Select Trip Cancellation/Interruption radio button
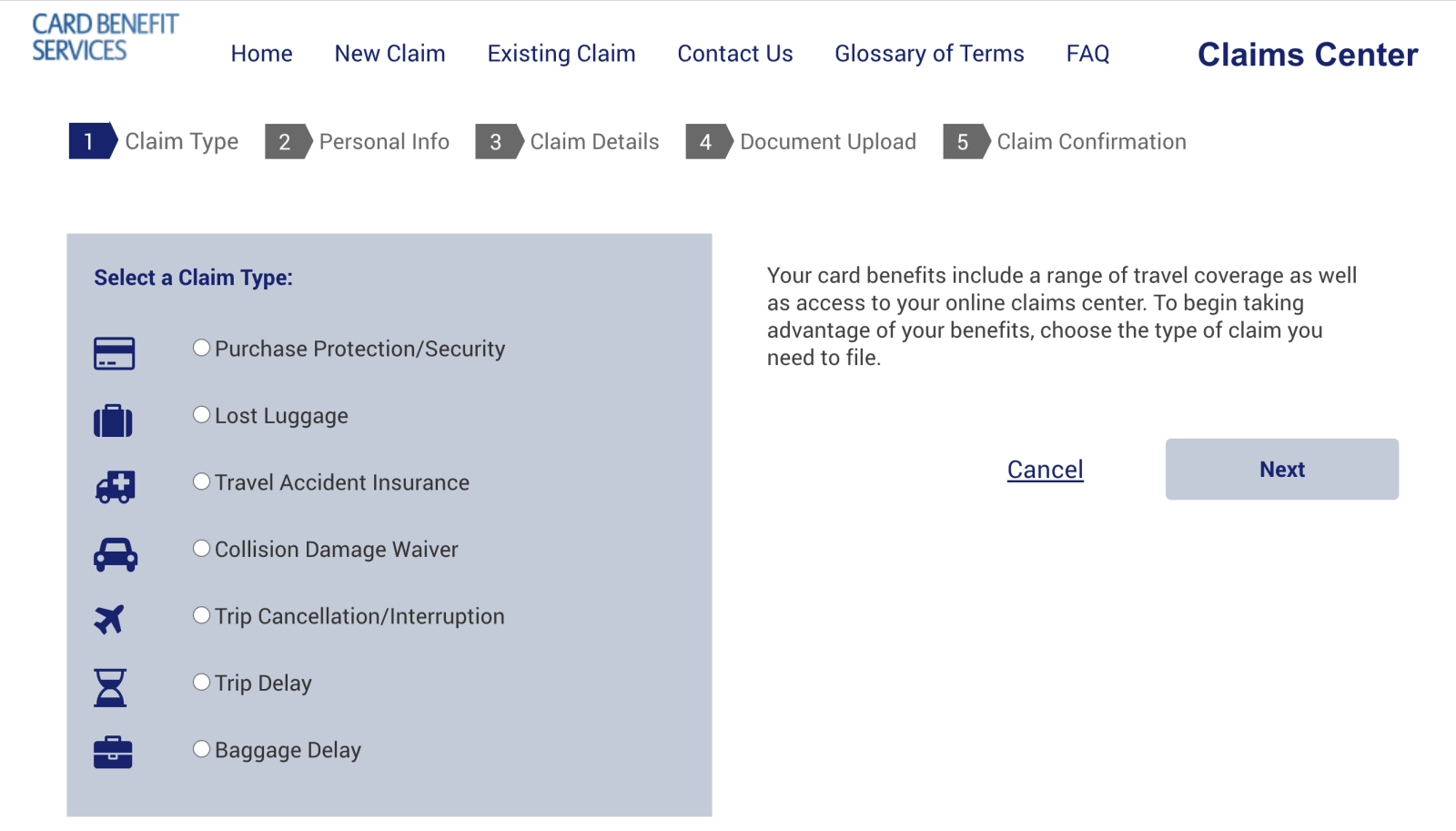 202,615
